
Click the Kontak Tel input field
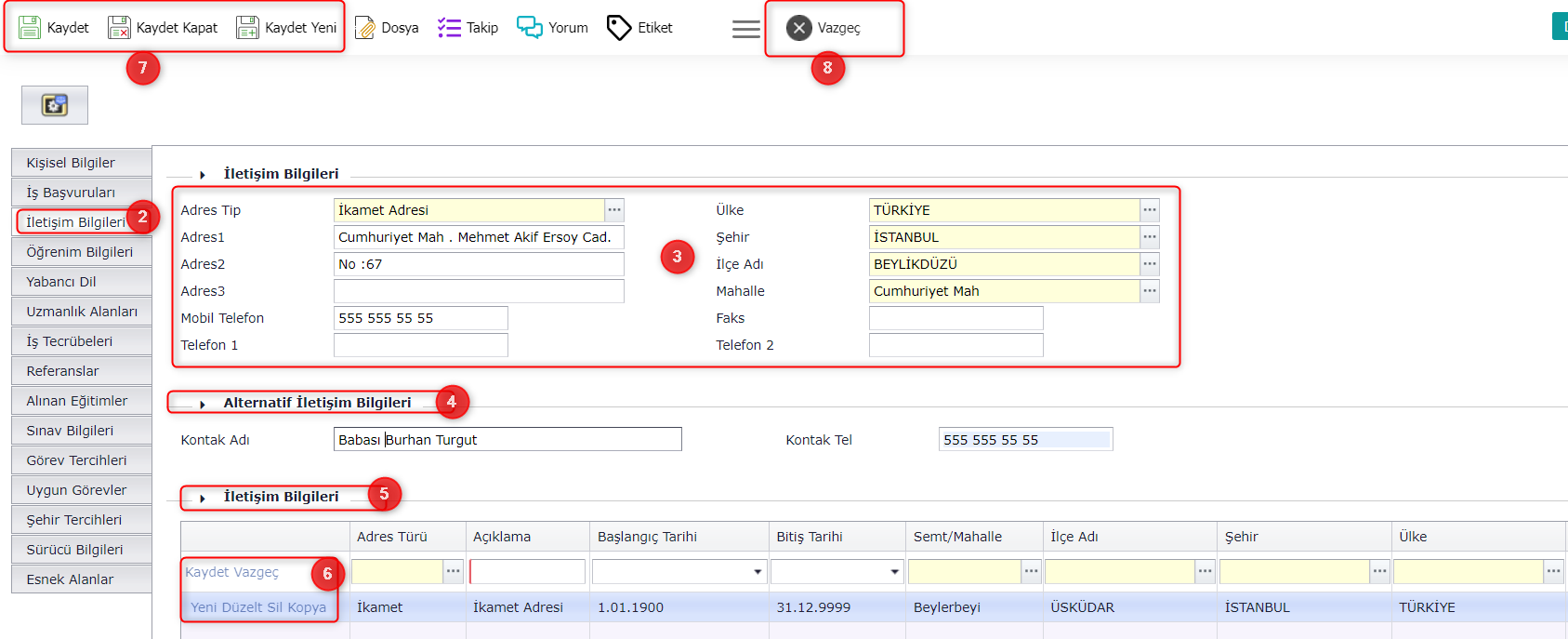(1026, 439)
